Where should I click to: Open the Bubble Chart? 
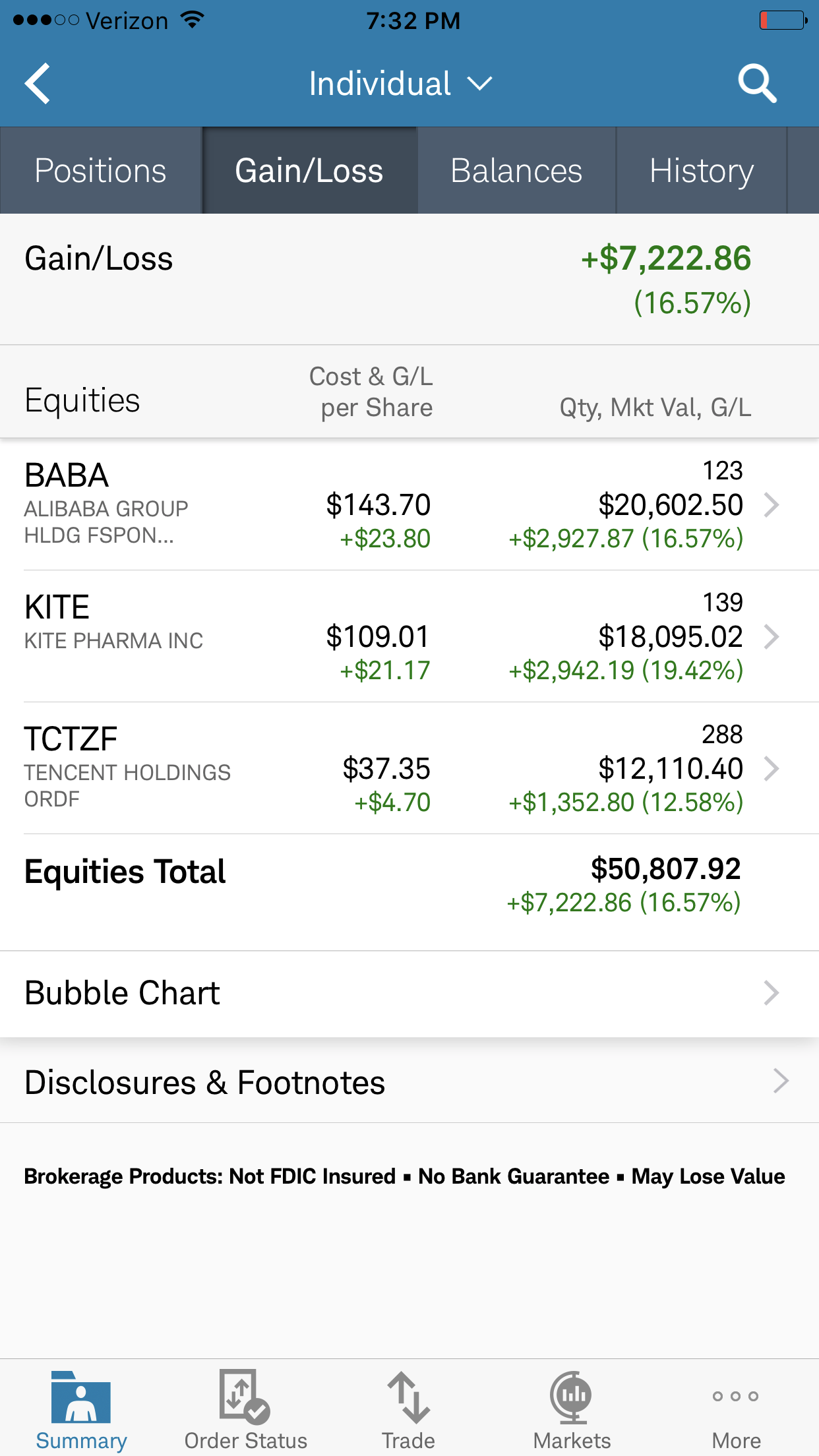point(409,993)
